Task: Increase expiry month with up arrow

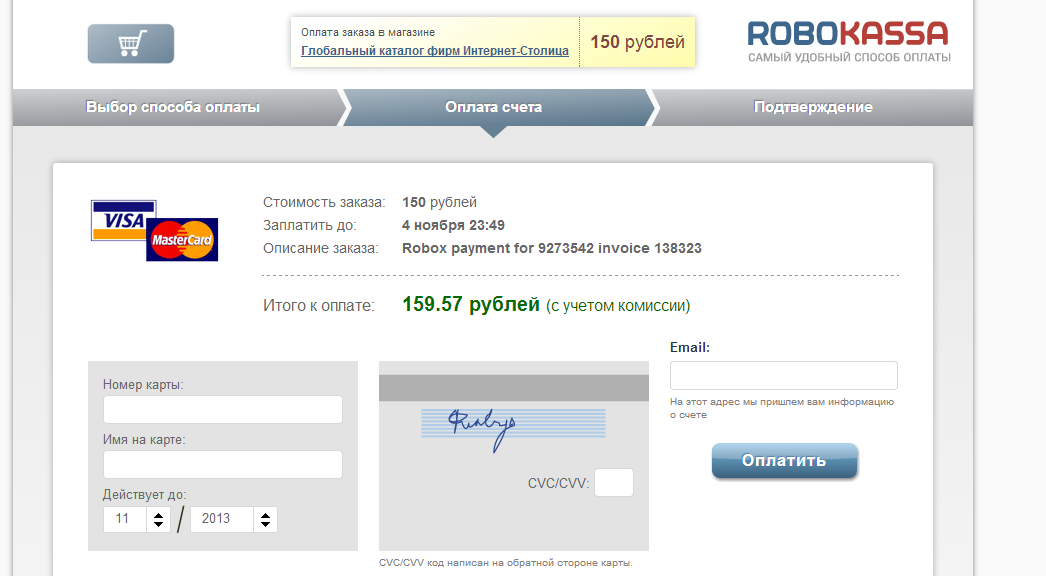Action: click(158, 514)
